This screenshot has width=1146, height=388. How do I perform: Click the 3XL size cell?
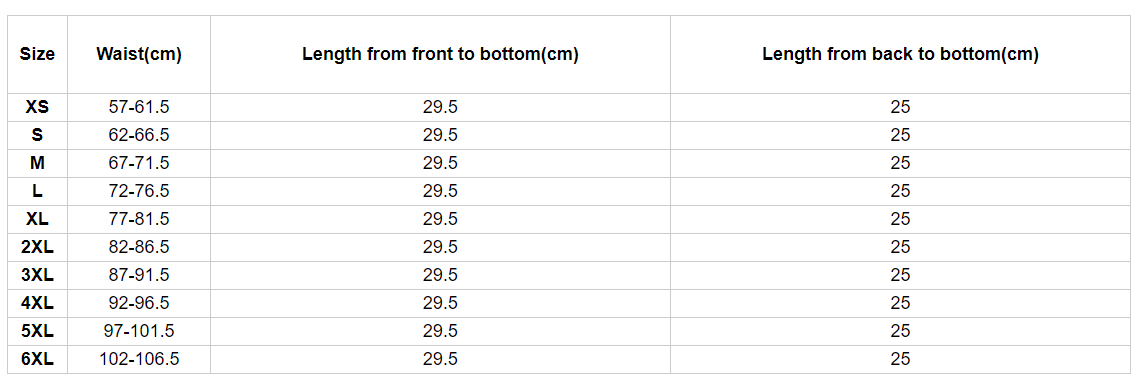point(37,275)
